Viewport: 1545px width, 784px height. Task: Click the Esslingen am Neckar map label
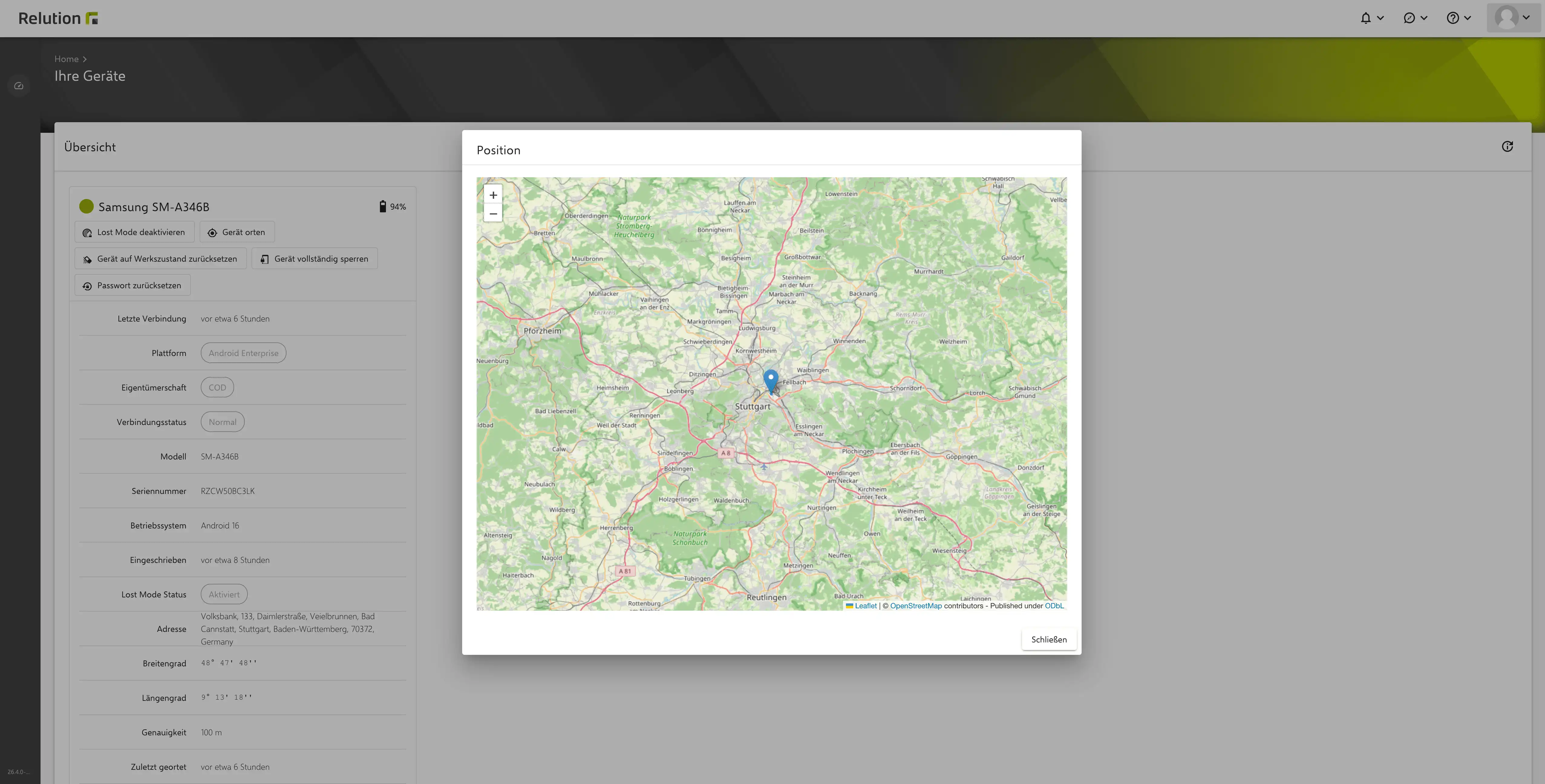coord(809,430)
